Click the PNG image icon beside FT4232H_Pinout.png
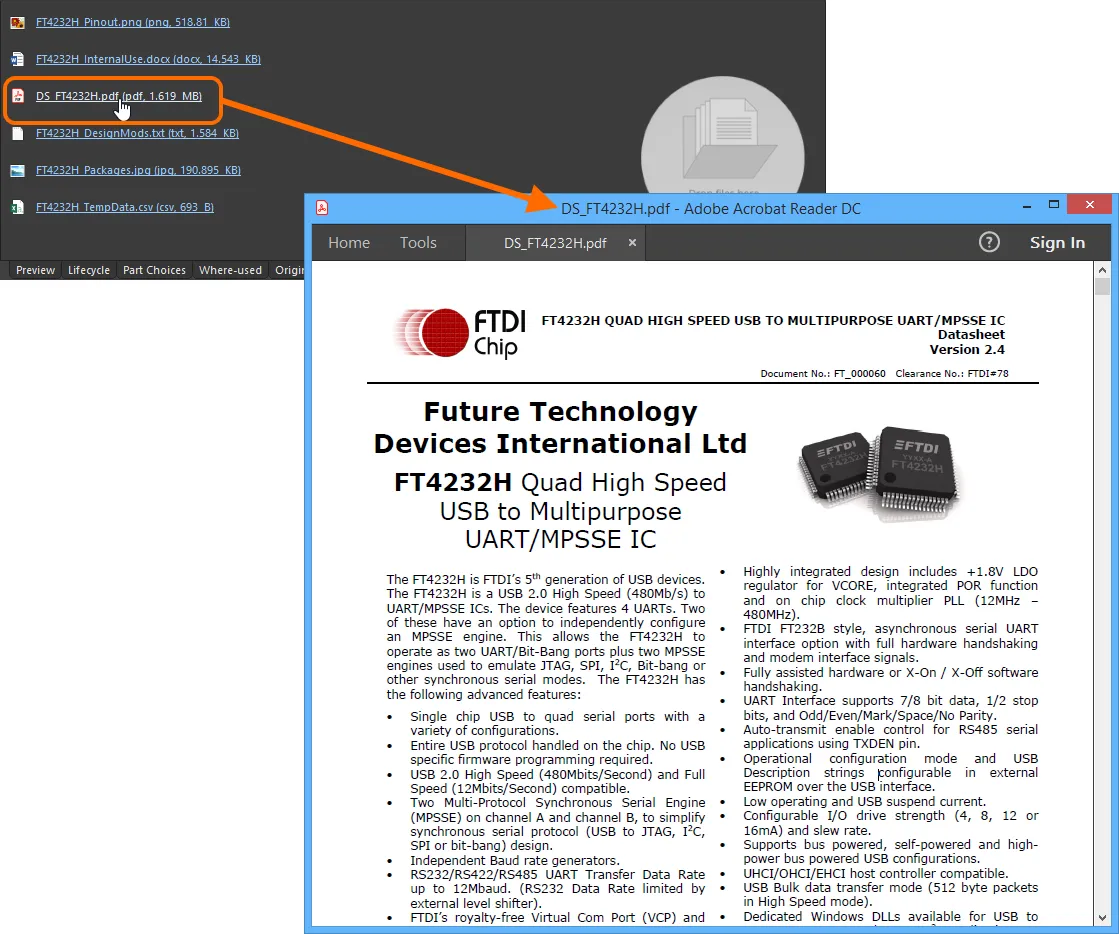The image size is (1119, 934). point(17,21)
